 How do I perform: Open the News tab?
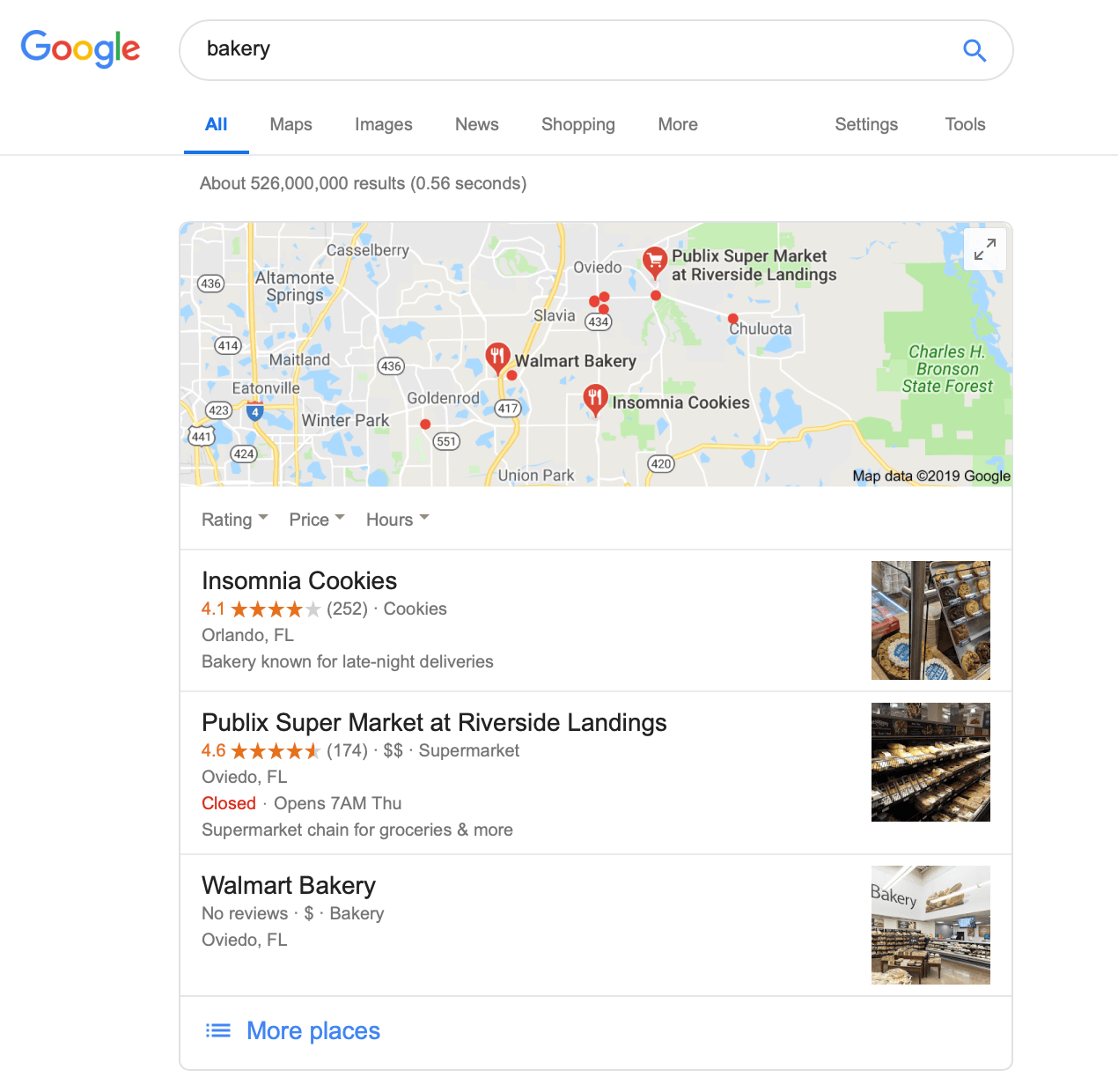point(476,124)
